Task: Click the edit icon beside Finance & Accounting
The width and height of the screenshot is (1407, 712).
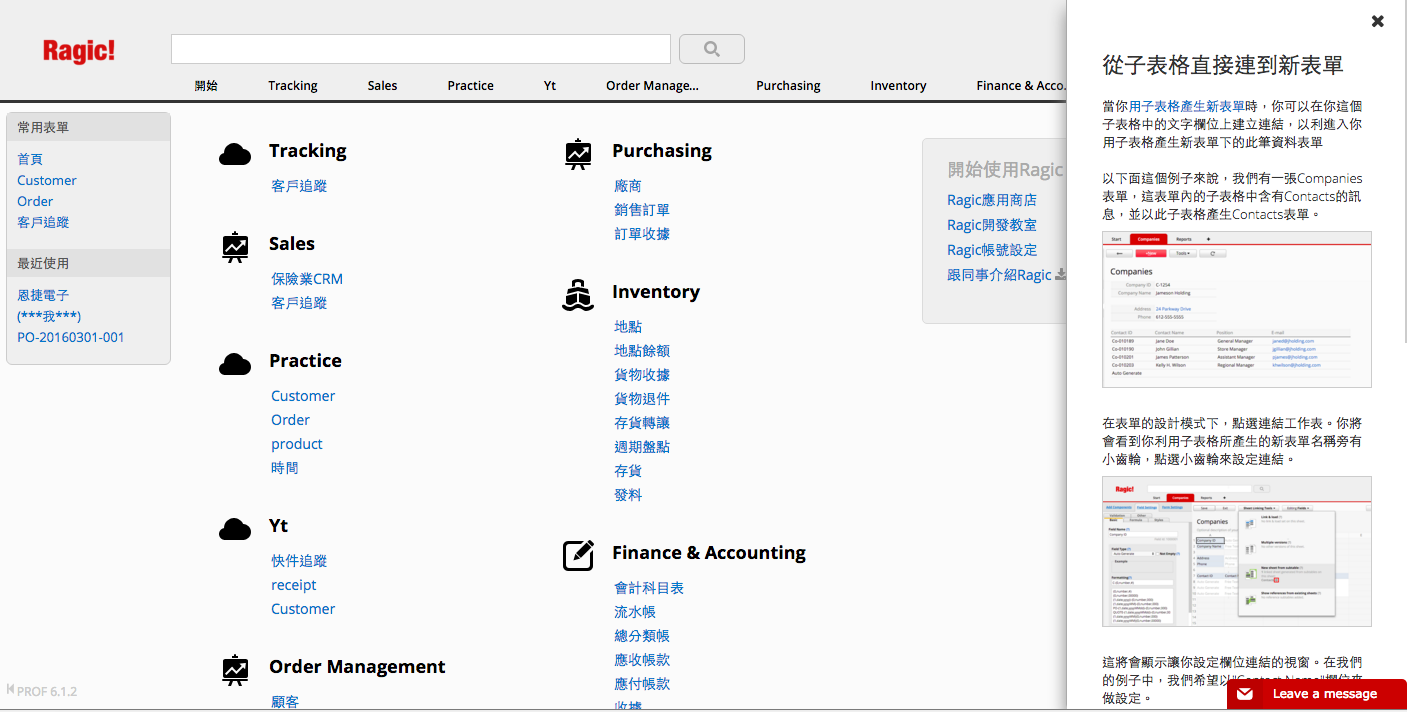Action: pyautogui.click(x=578, y=556)
